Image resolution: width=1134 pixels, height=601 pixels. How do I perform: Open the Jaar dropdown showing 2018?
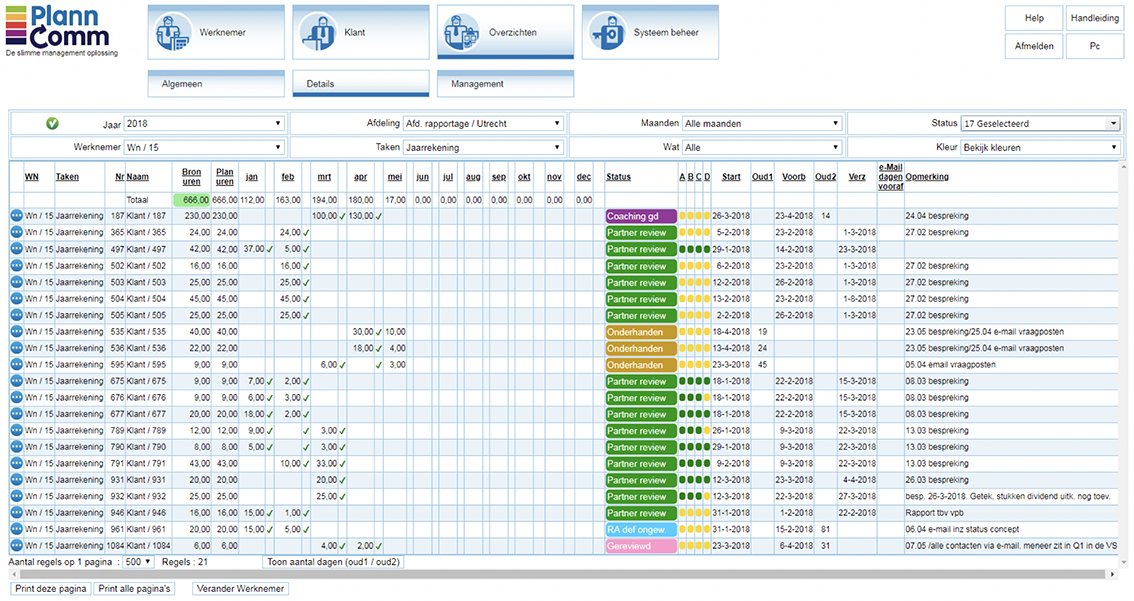204,124
